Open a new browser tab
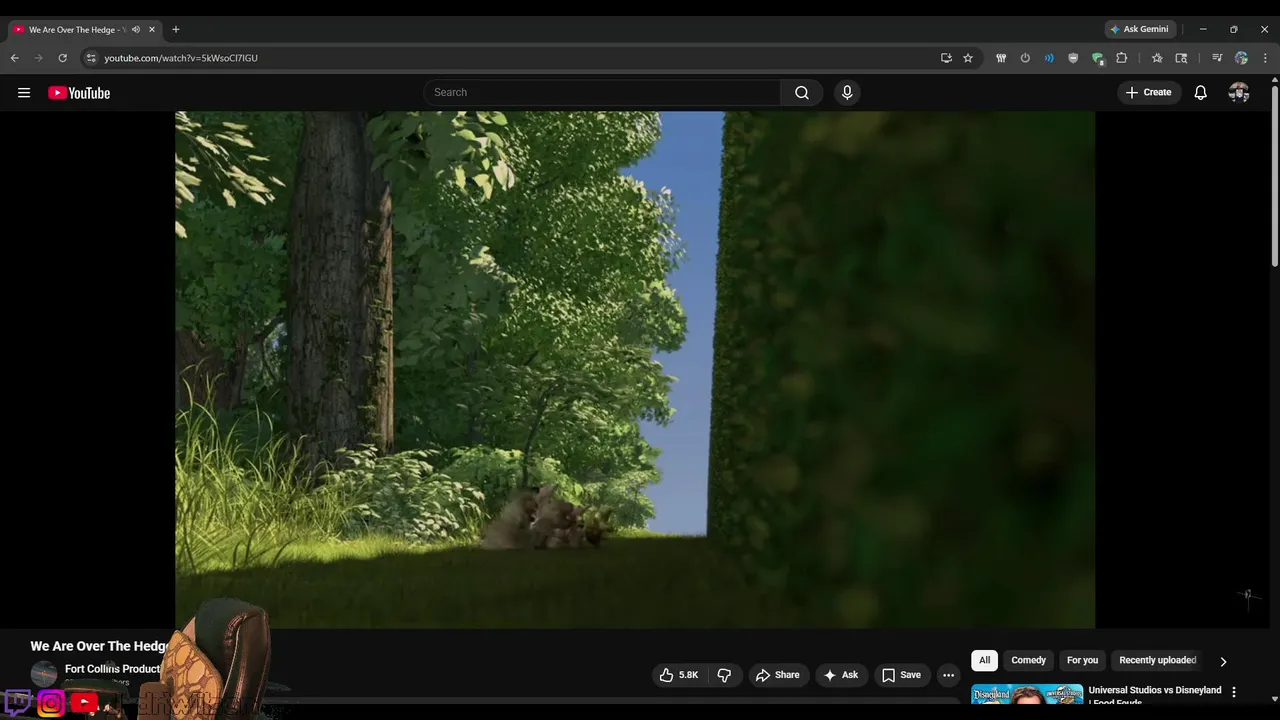 [176, 29]
